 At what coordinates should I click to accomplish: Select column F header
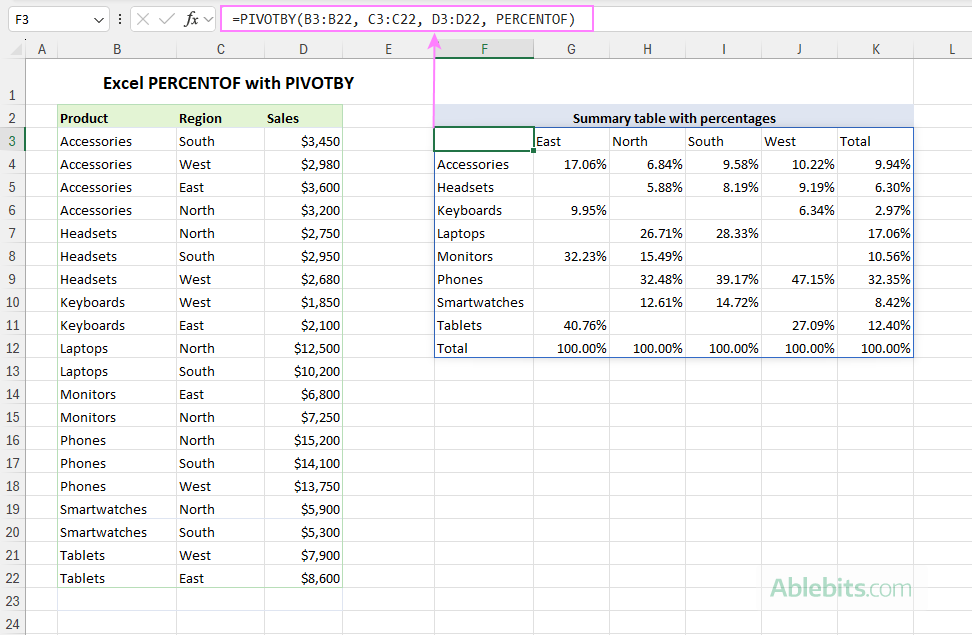(x=484, y=47)
